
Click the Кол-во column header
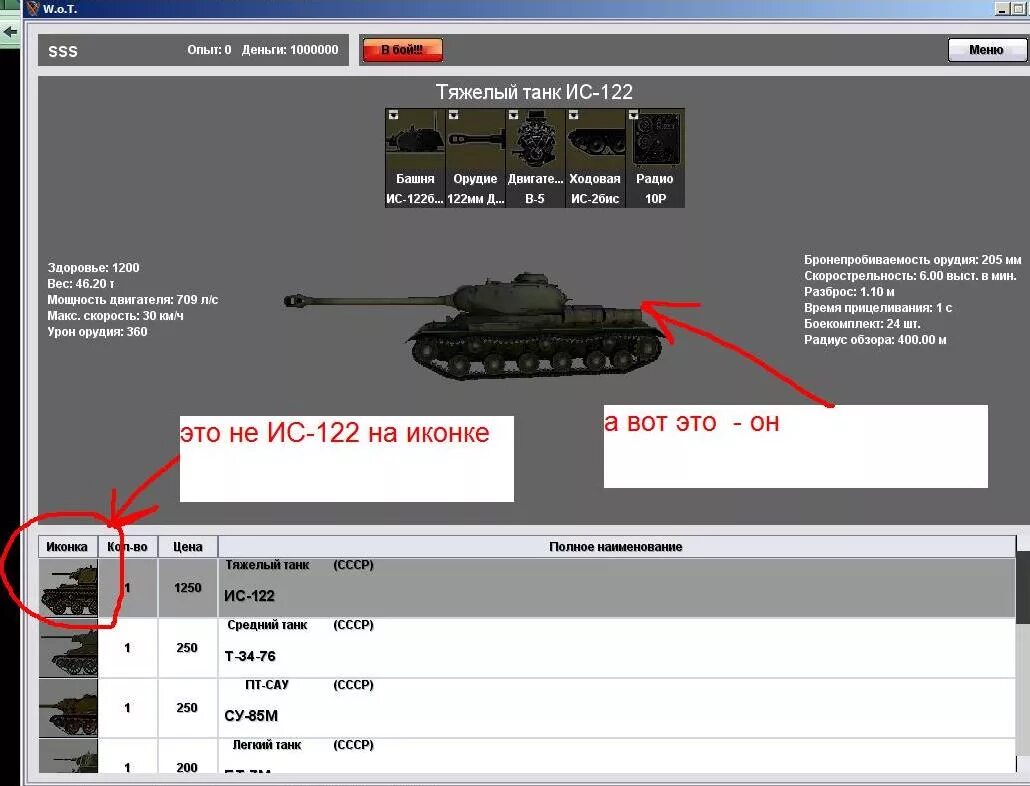tap(128, 546)
